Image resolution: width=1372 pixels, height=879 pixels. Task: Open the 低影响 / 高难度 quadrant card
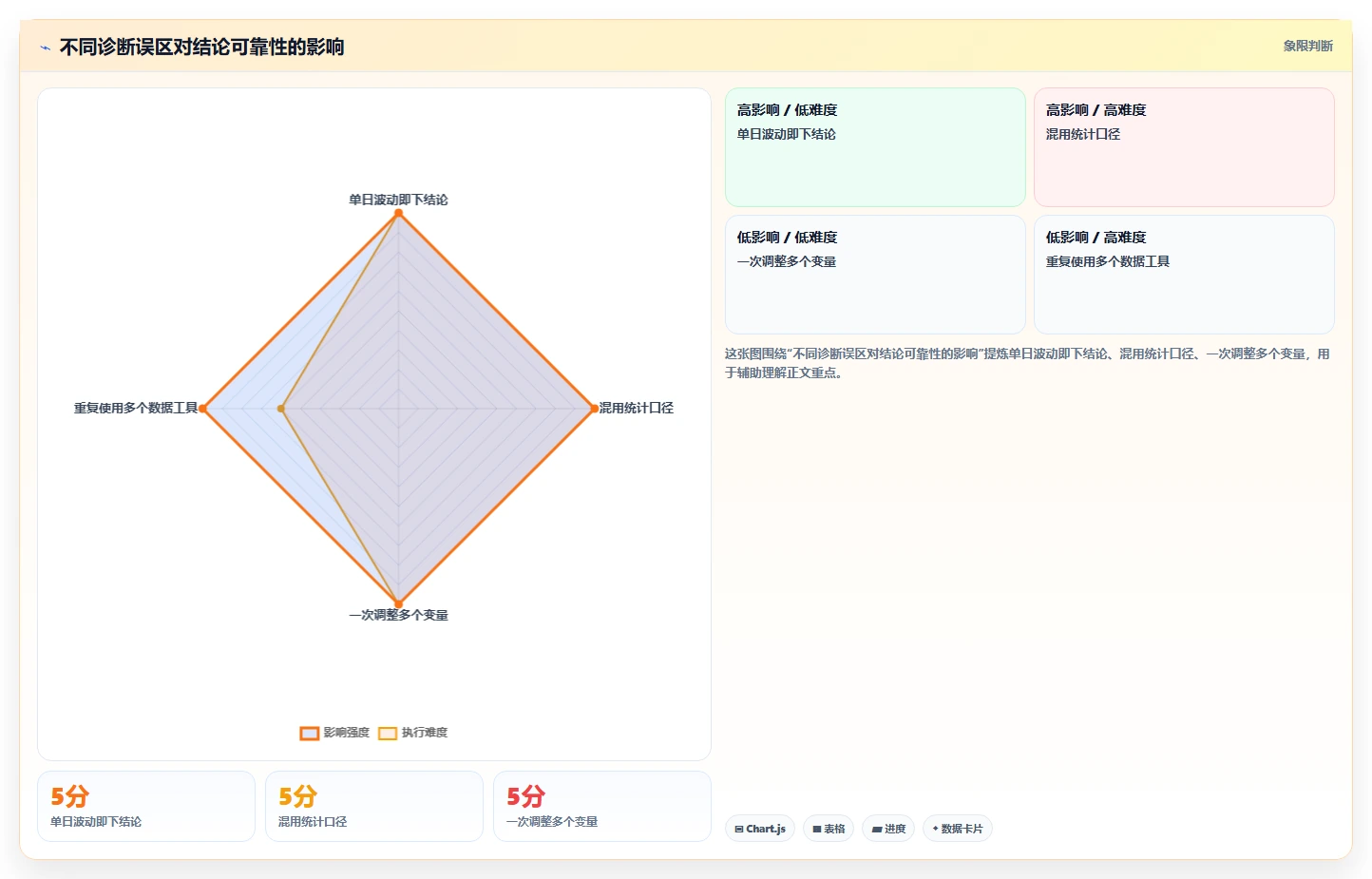coord(1184,275)
